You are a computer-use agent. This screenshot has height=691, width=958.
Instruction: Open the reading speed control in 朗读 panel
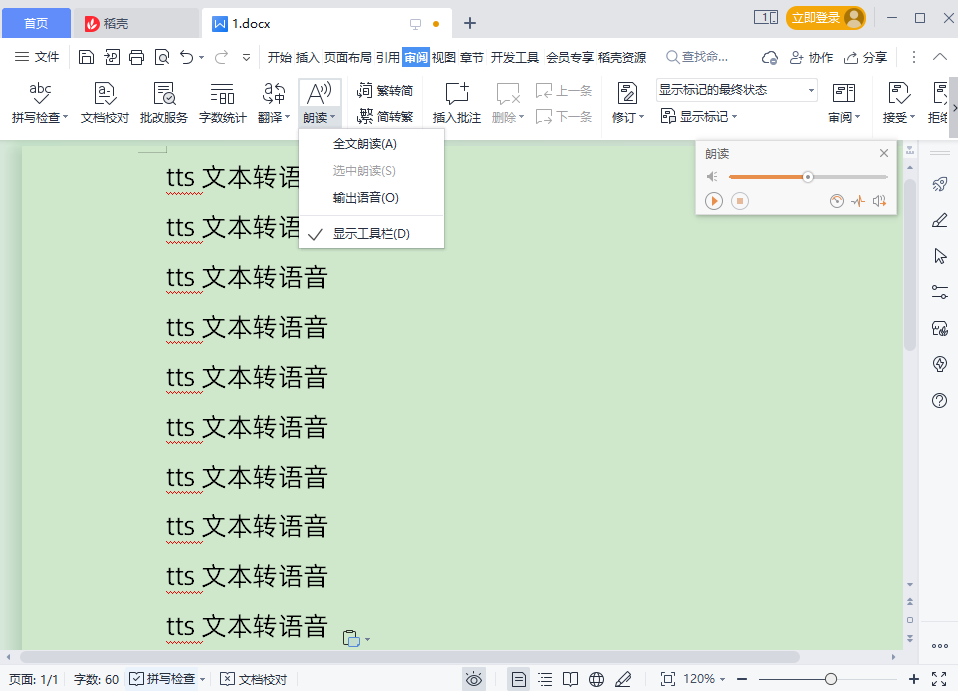[x=837, y=200]
